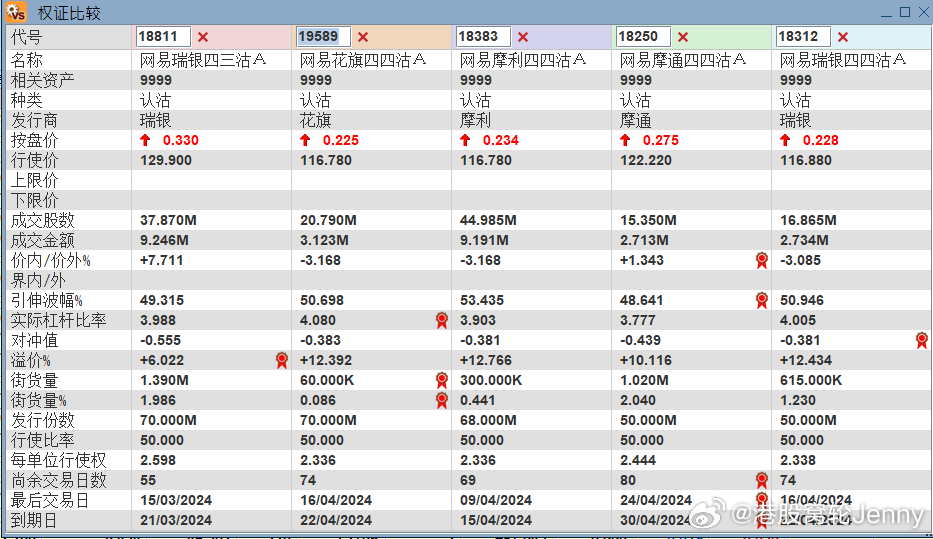The height and width of the screenshot is (539, 933).
Task: Click the 行使价 row label
Action: (35, 161)
